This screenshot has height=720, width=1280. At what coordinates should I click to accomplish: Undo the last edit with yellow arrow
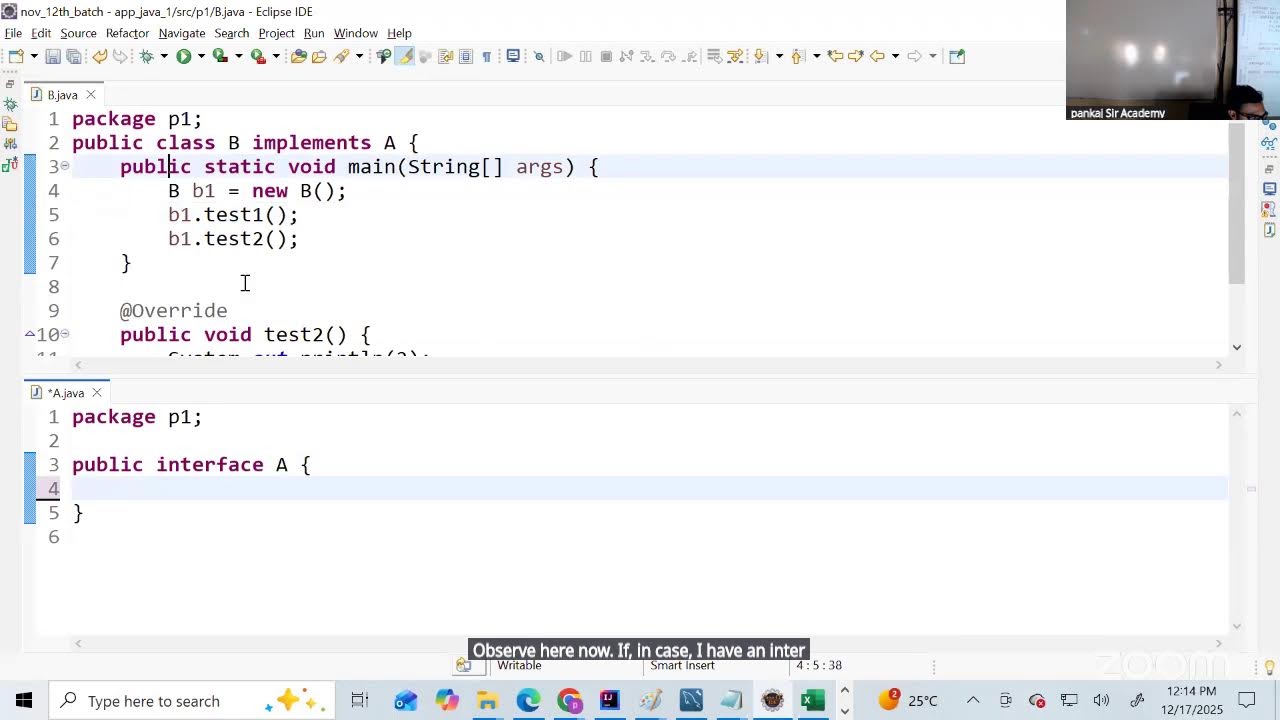(x=99, y=56)
